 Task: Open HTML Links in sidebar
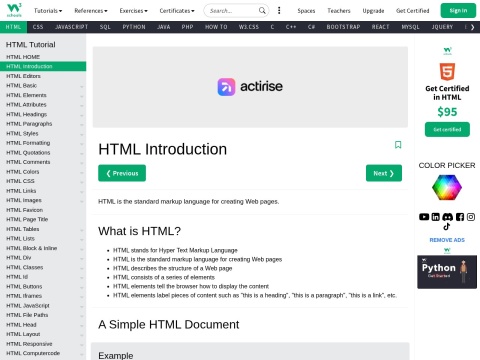pyautogui.click(x=43, y=191)
